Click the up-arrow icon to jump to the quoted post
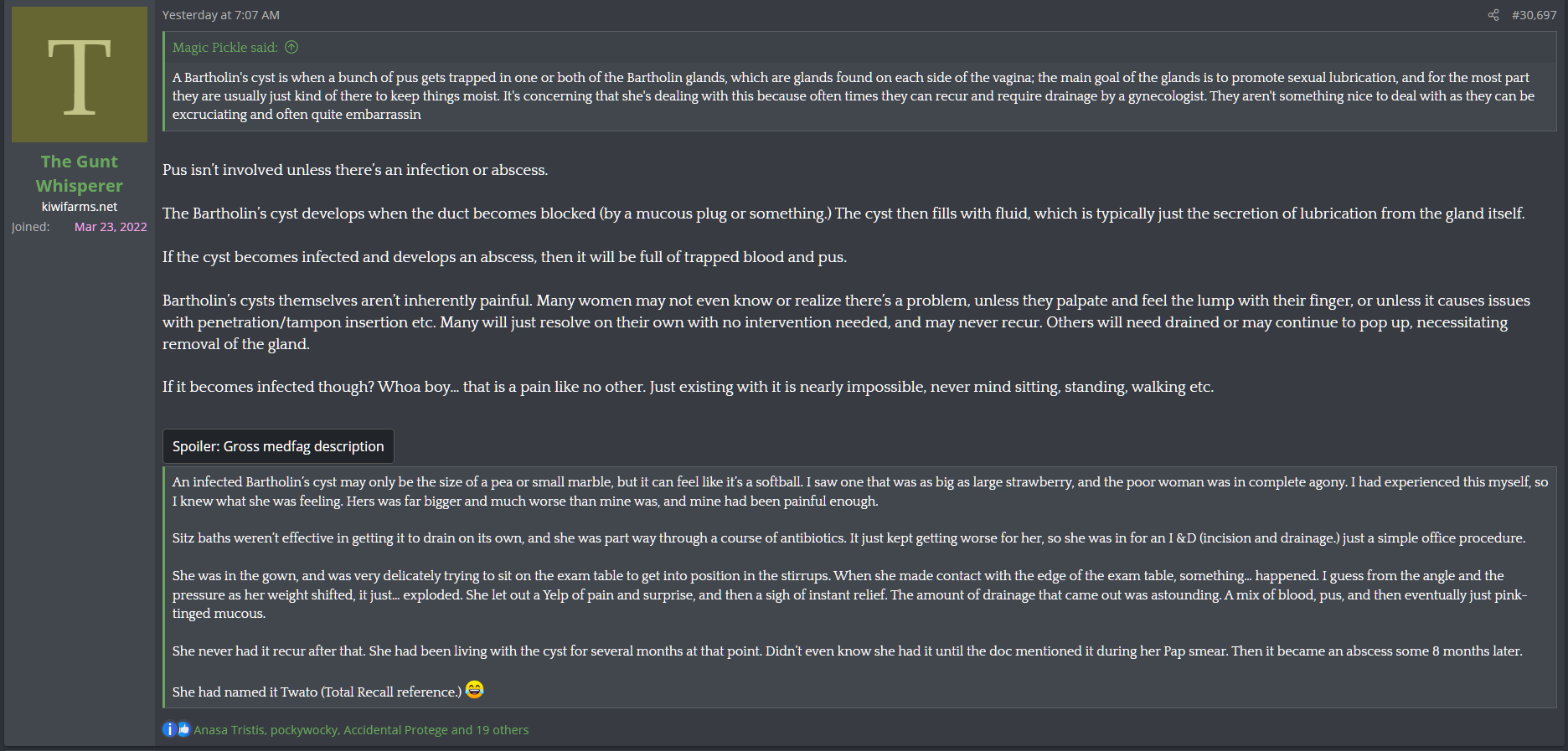Screen dimensions: 1568x751 pos(291,48)
